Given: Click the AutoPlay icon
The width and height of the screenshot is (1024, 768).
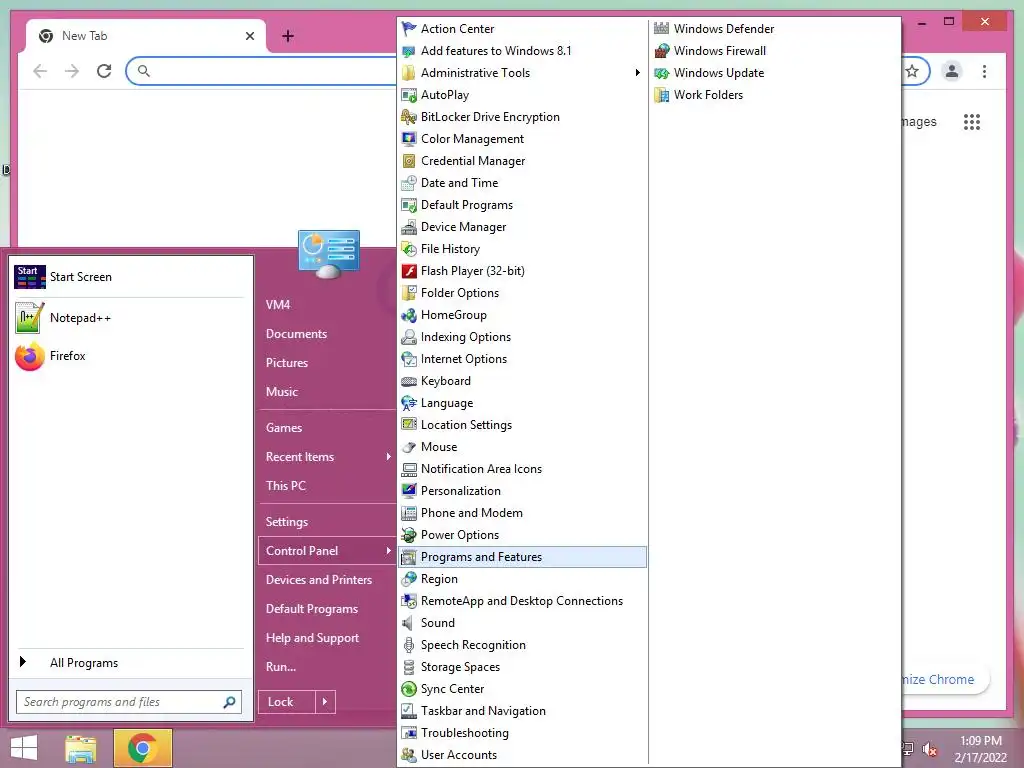Looking at the screenshot, I should [x=409, y=95].
